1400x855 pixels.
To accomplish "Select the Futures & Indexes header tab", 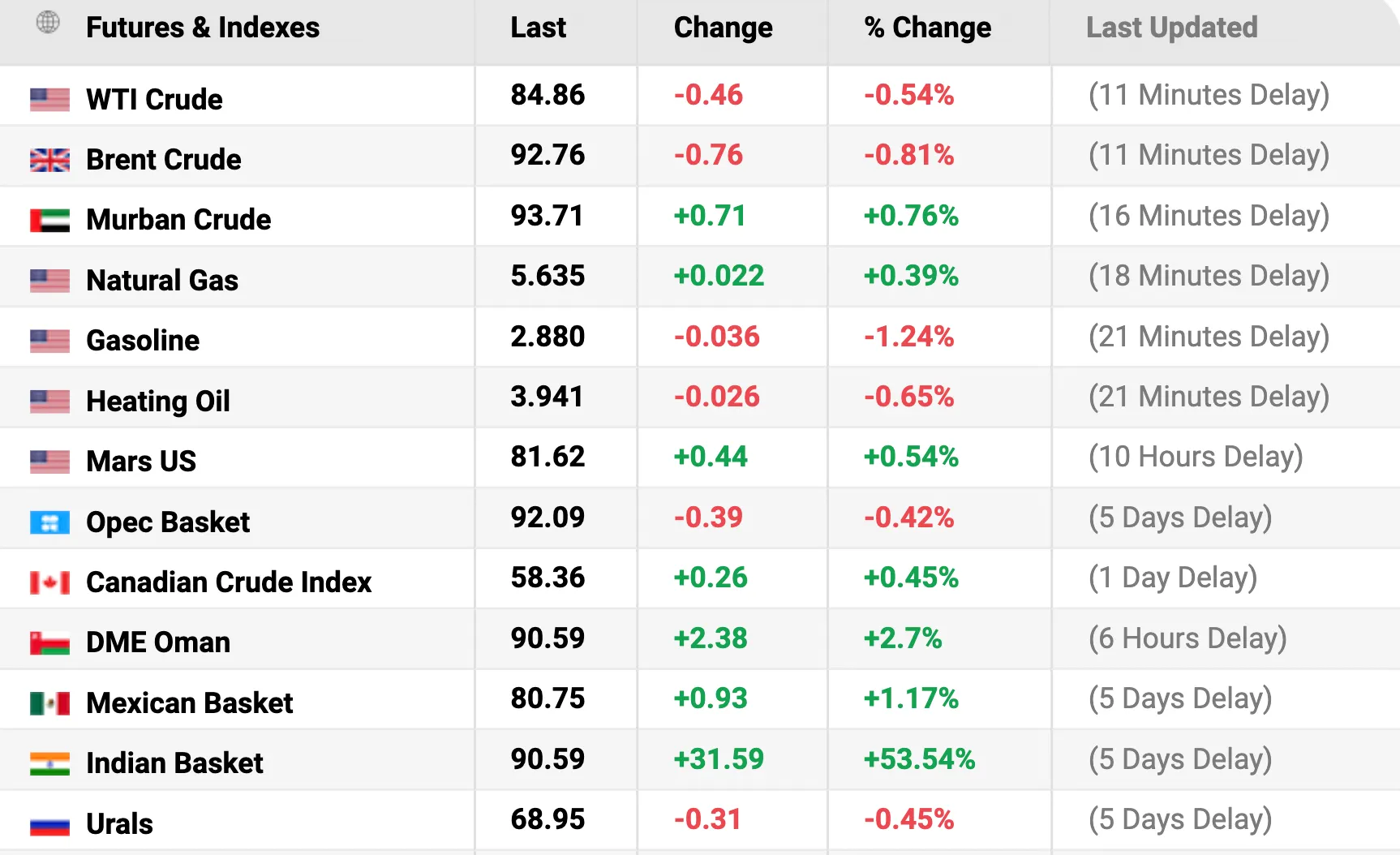I will [202, 28].
